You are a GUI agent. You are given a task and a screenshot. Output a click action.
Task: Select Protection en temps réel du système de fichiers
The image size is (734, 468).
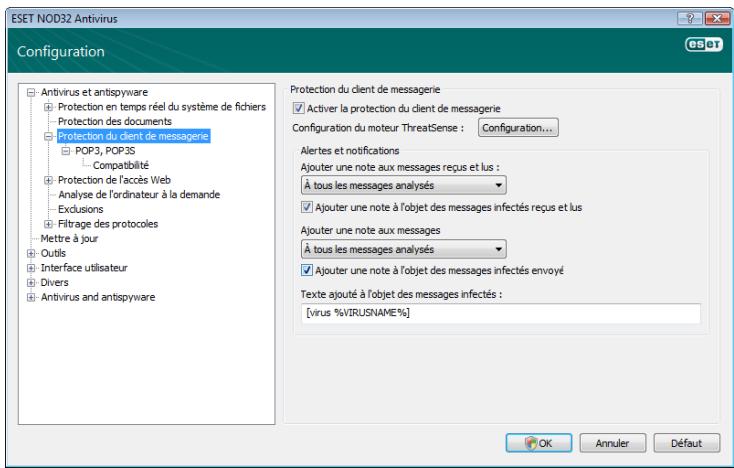pyautogui.click(x=161, y=107)
